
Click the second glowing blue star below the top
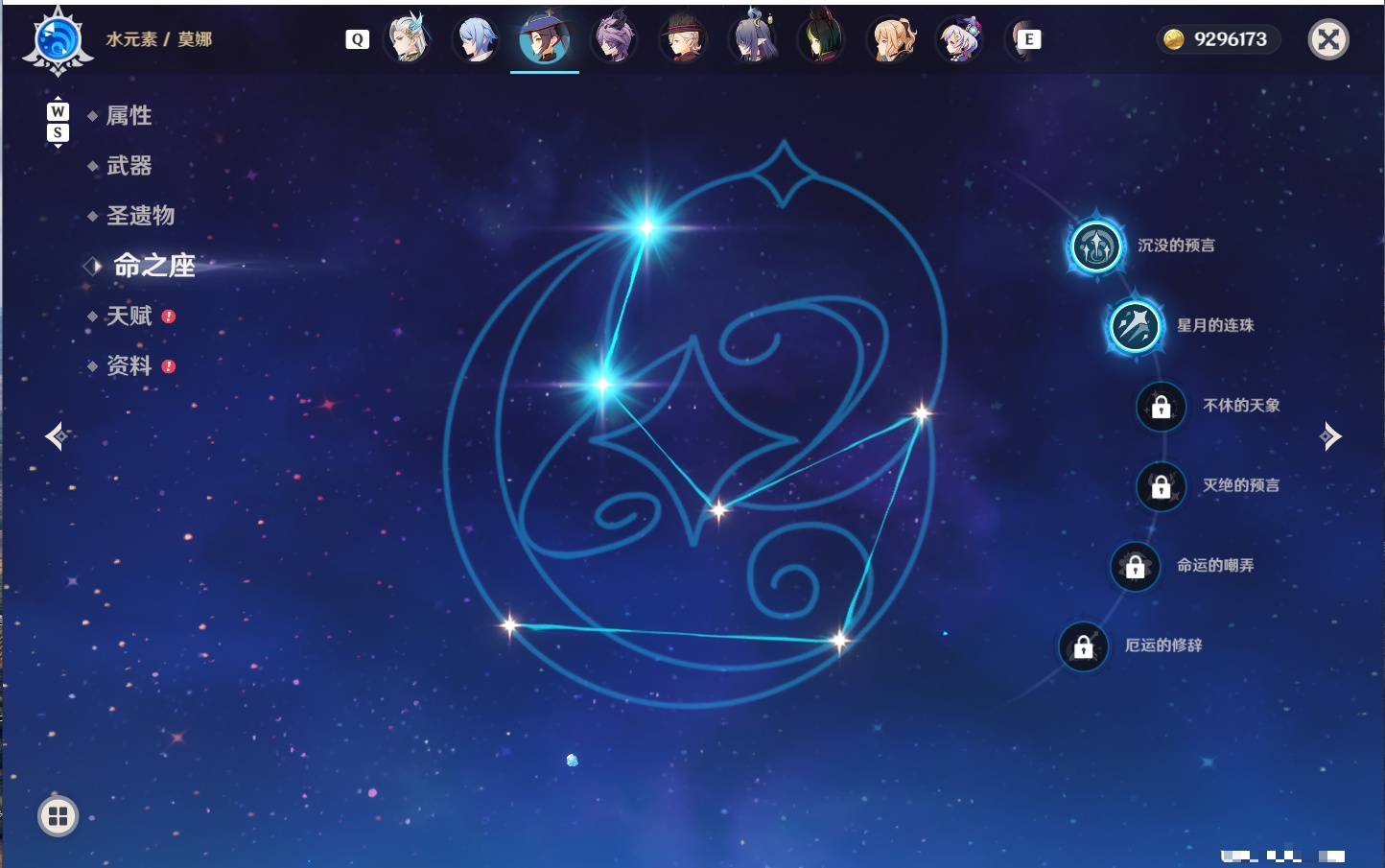603,385
